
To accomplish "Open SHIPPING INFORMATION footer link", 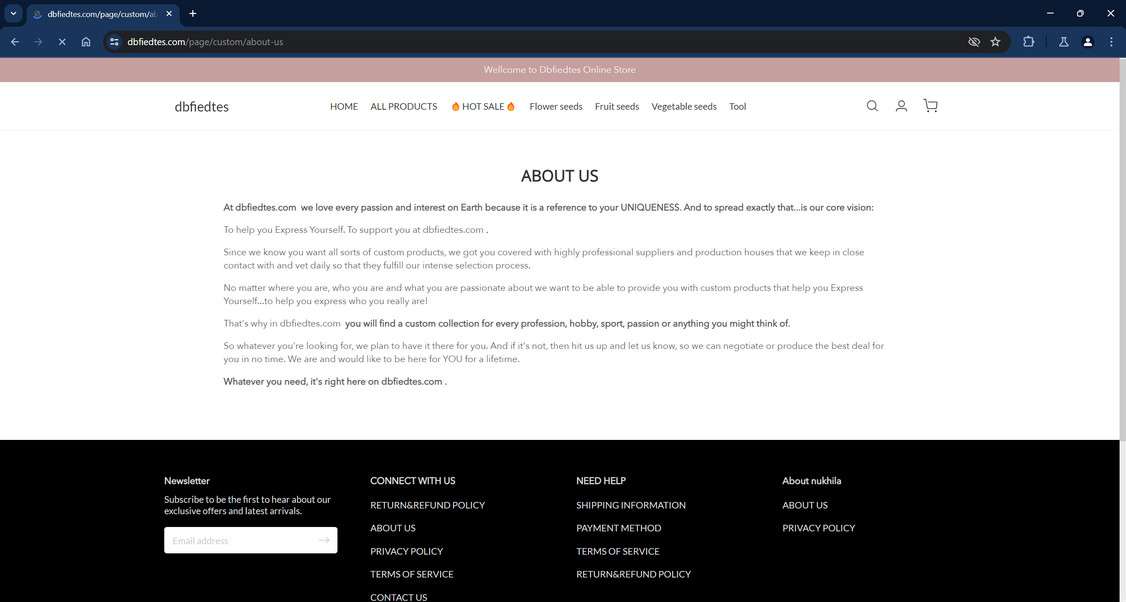I will point(631,505).
